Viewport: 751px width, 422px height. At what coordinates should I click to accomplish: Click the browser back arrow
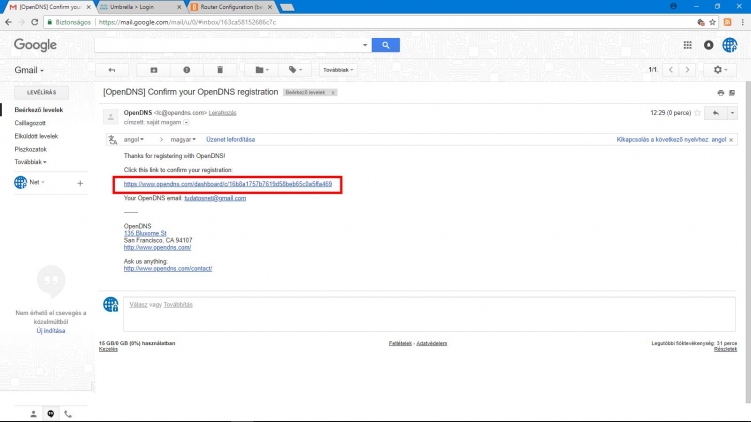[8, 22]
